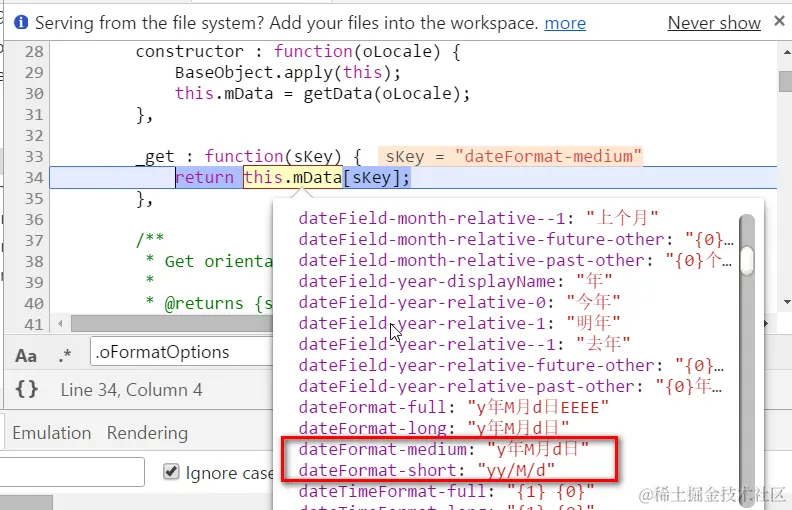This screenshot has width=792, height=510.
Task: Click 'Line 34, Column 4' status text
Action: [131, 390]
